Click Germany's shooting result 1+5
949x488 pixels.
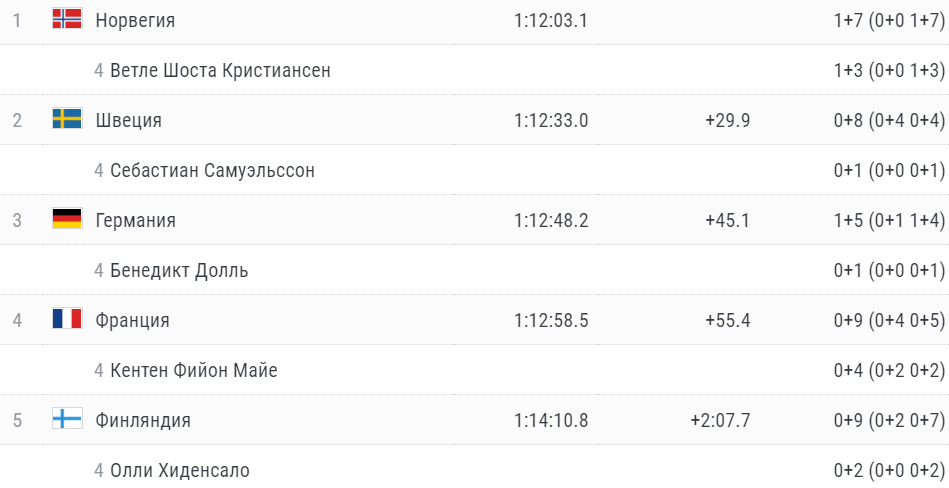(847, 220)
